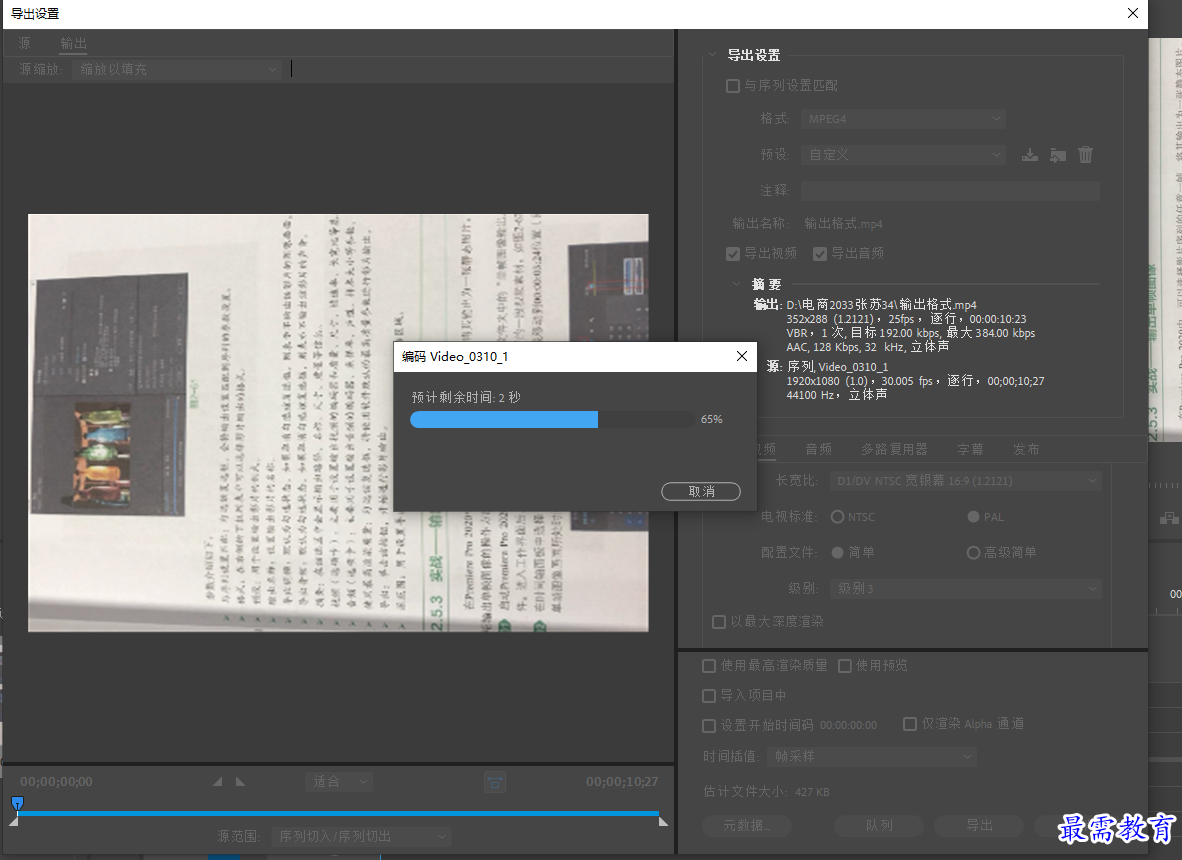Viewport: 1182px width, 860px height.
Task: Click the import preset icon
Action: coord(1058,155)
